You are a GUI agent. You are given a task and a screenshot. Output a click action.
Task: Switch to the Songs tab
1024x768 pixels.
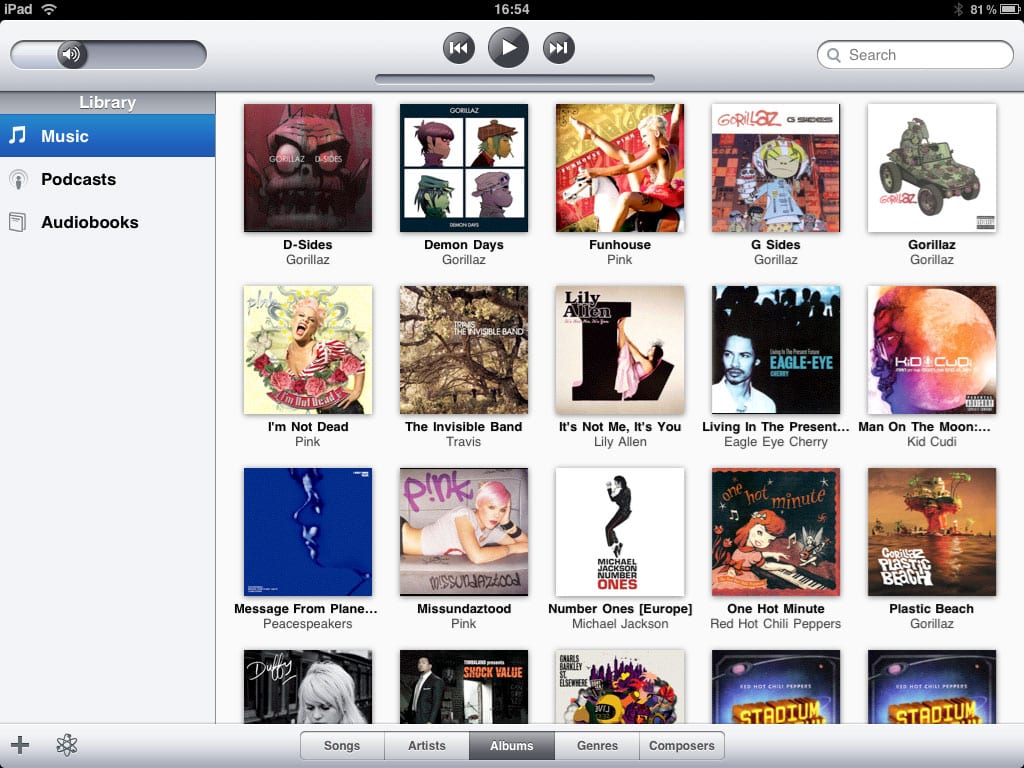tap(342, 746)
